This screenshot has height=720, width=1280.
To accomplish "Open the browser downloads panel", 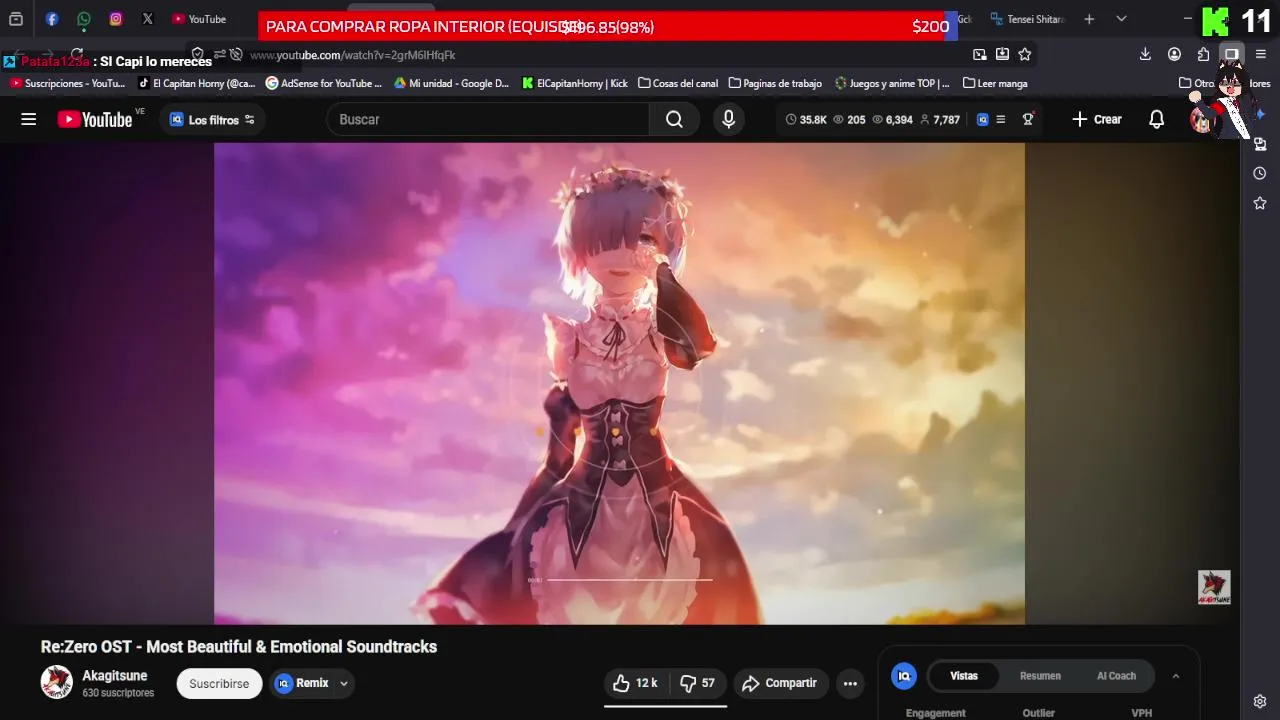I will click(x=1146, y=55).
